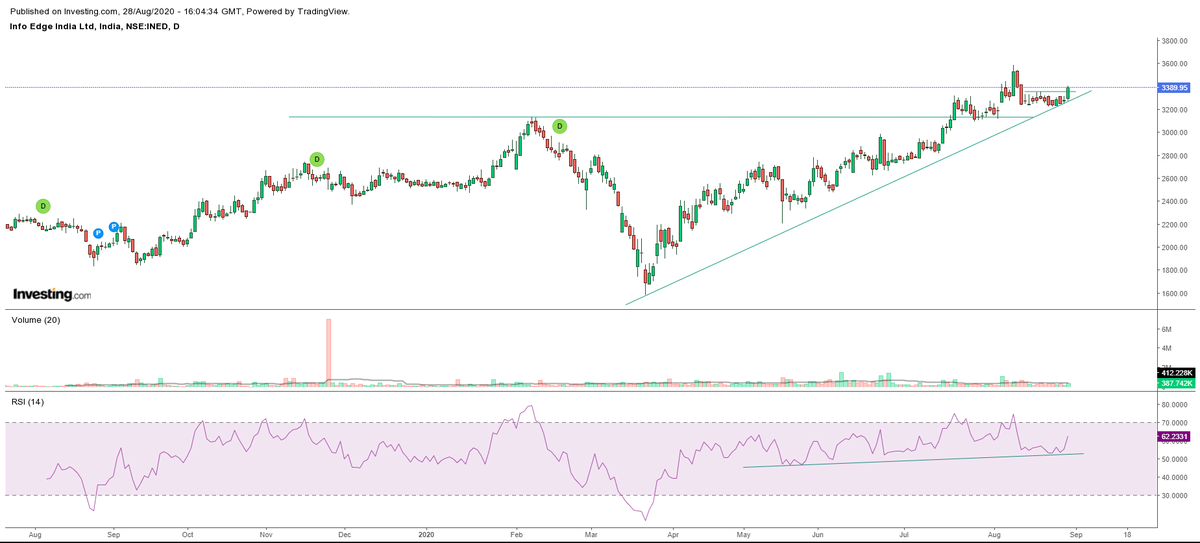This screenshot has width=1200, height=543.
Task: Click the 70.0000 RSI axis label
Action: tap(1174, 423)
